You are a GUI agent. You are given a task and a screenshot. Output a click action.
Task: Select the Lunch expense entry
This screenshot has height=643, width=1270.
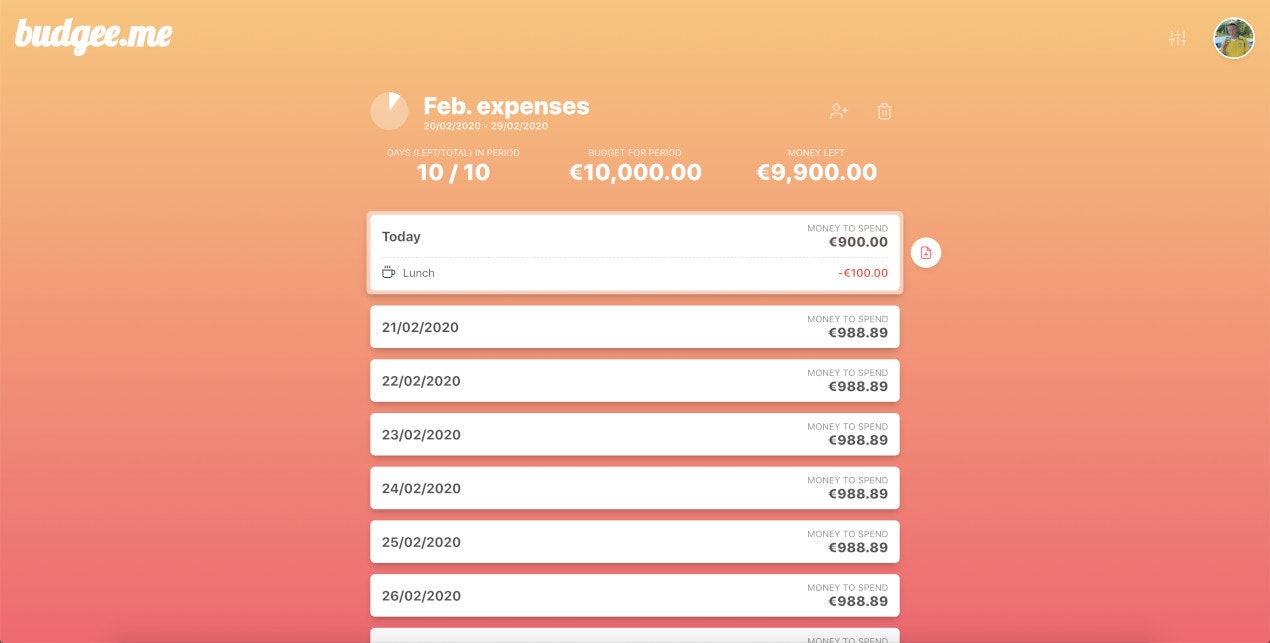click(x=419, y=273)
